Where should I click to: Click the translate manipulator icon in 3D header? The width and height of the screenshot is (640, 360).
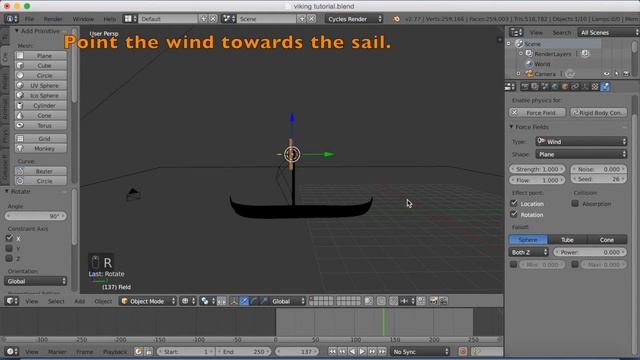tap(244, 301)
